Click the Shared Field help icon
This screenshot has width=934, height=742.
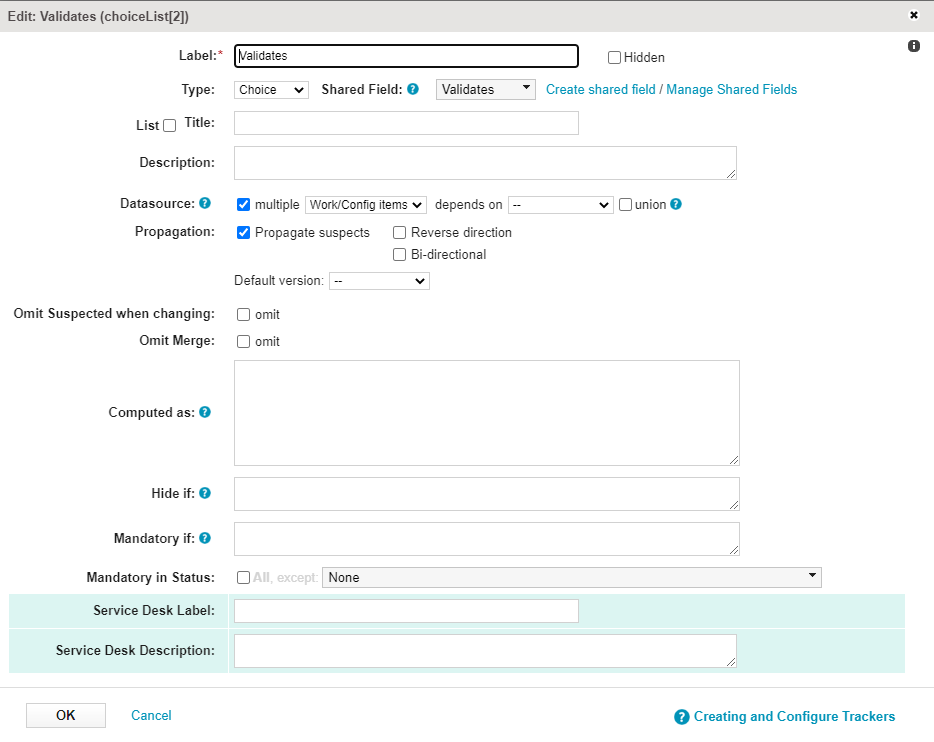click(x=413, y=89)
